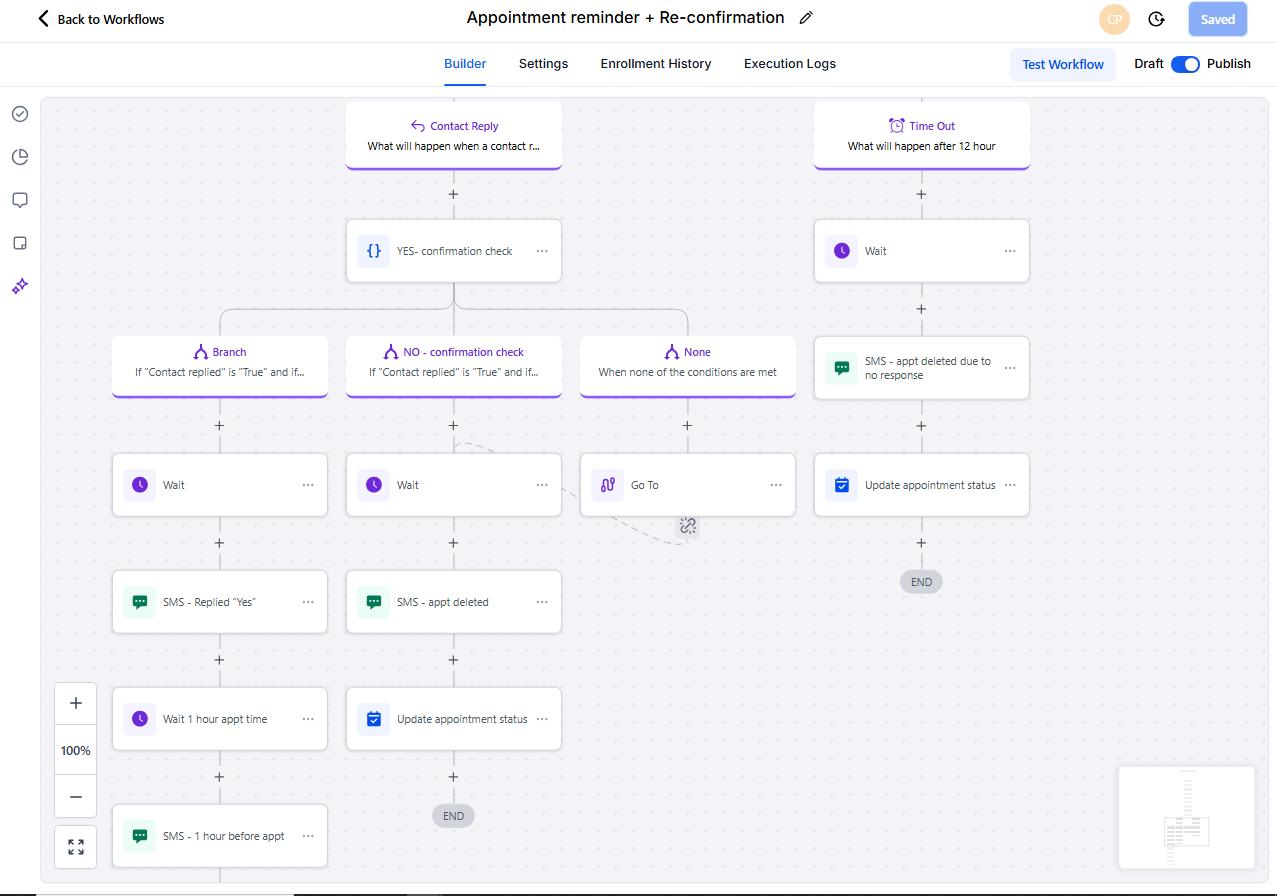Image resolution: width=1277 pixels, height=896 pixels.
Task: Click the Draft label
Action: tap(1149, 63)
